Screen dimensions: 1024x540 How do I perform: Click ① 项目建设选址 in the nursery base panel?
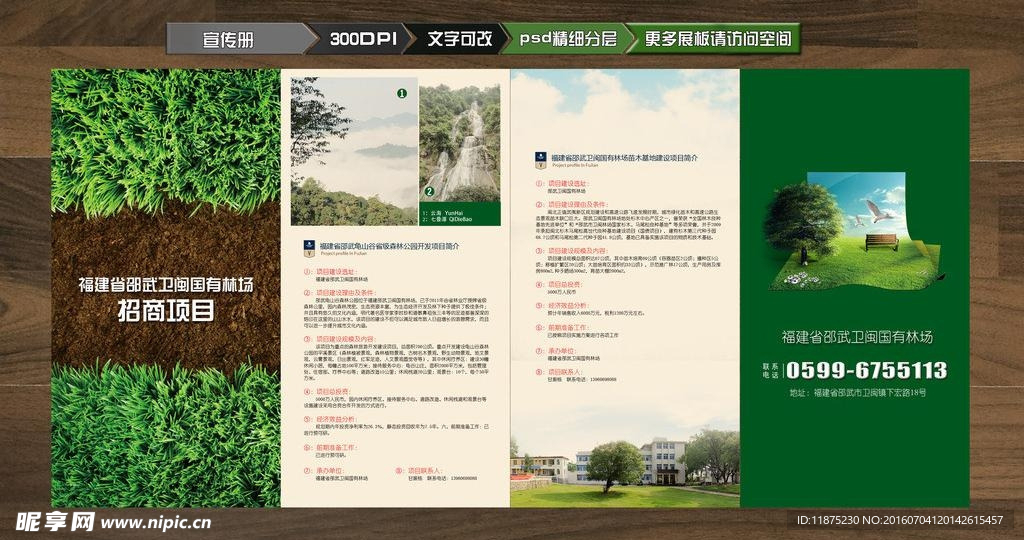pyautogui.click(x=562, y=184)
